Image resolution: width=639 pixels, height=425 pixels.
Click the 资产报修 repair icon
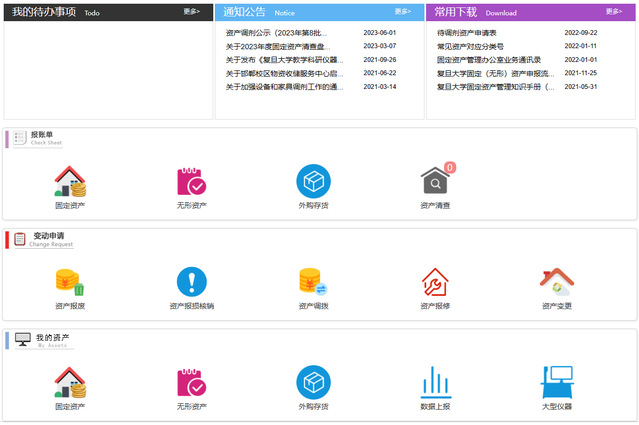pos(435,283)
